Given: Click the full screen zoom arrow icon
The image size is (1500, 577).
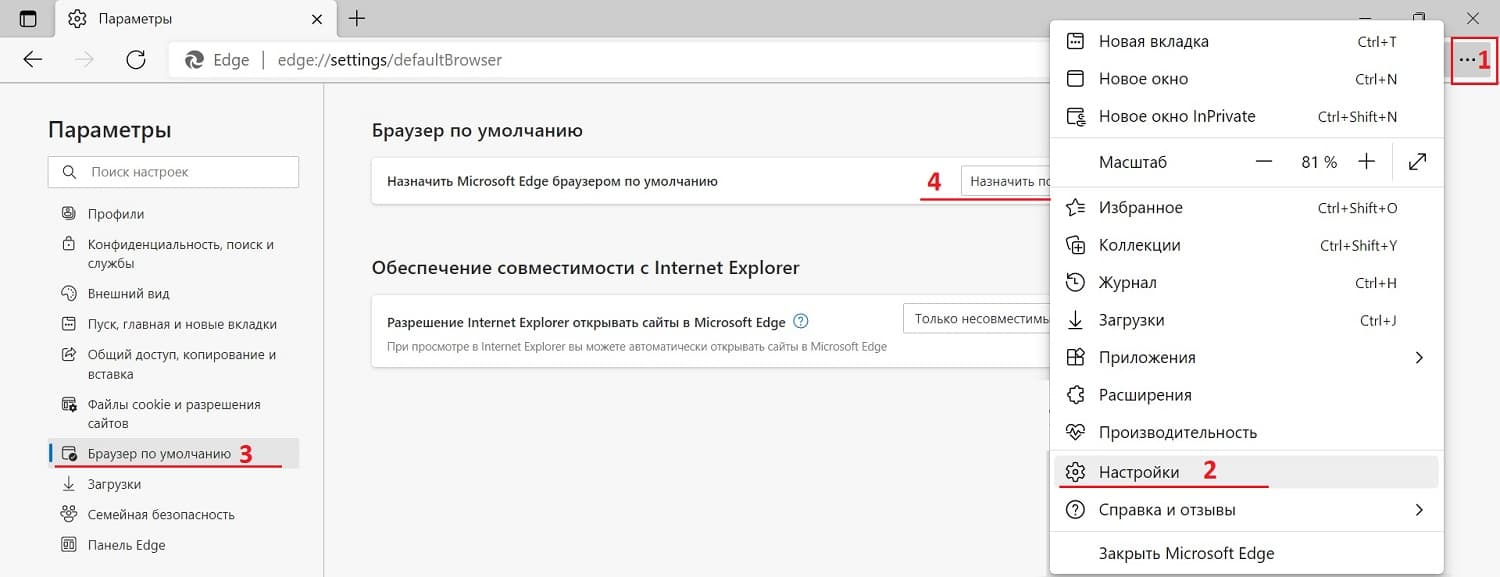Looking at the screenshot, I should (1417, 162).
